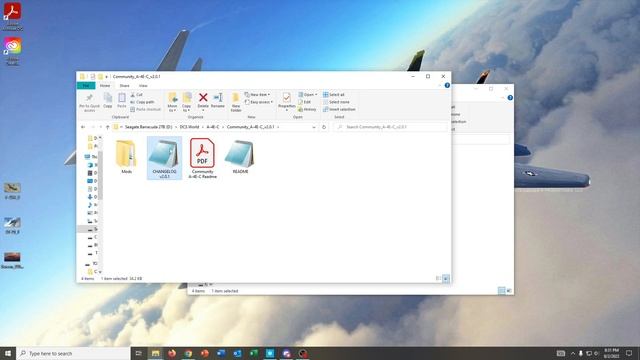Viewport: 640px width, 360px height.
Task: Open the Easy access dropdown
Action: coord(259,102)
